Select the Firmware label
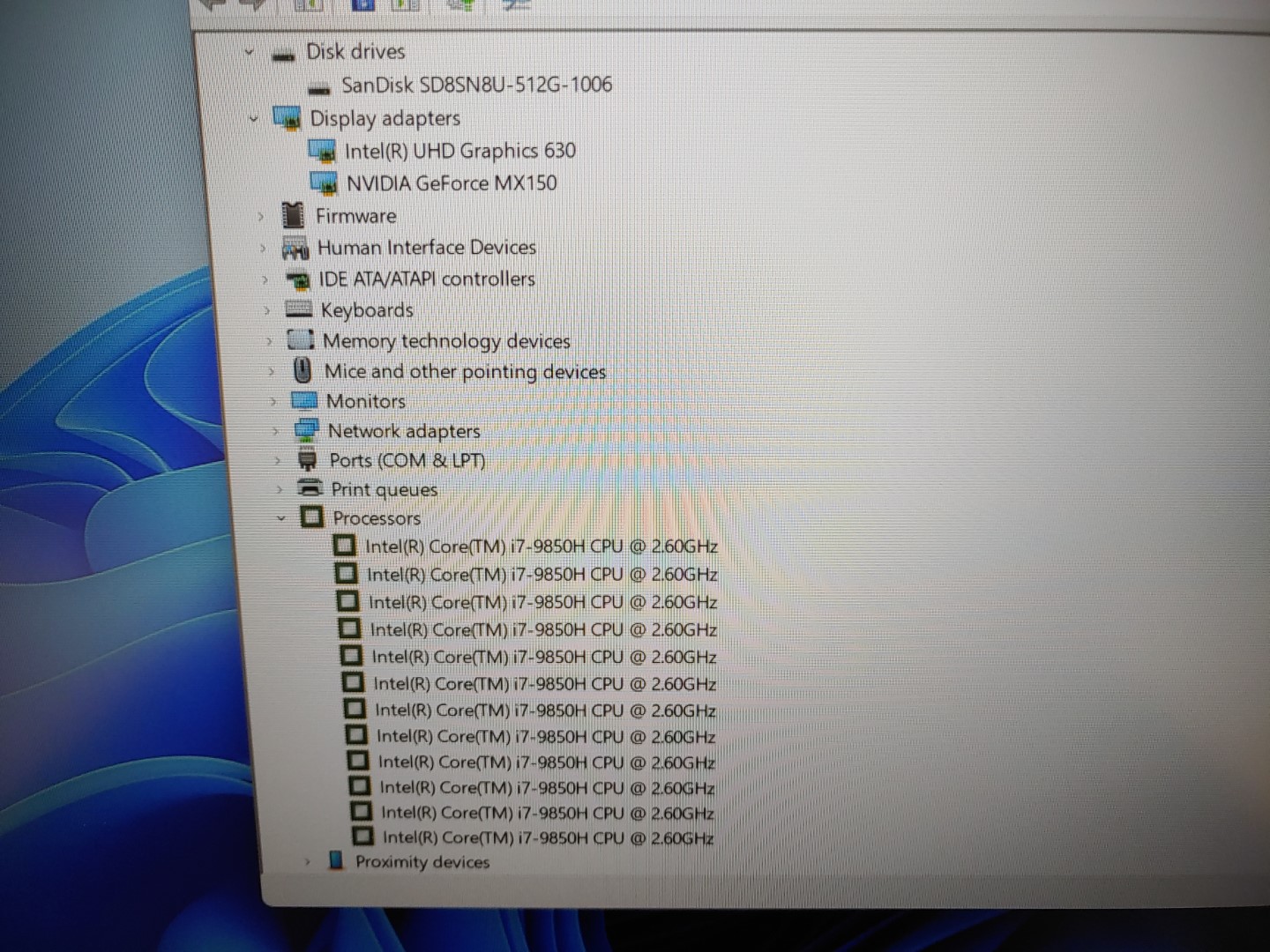This screenshot has width=1270, height=952. (356, 216)
